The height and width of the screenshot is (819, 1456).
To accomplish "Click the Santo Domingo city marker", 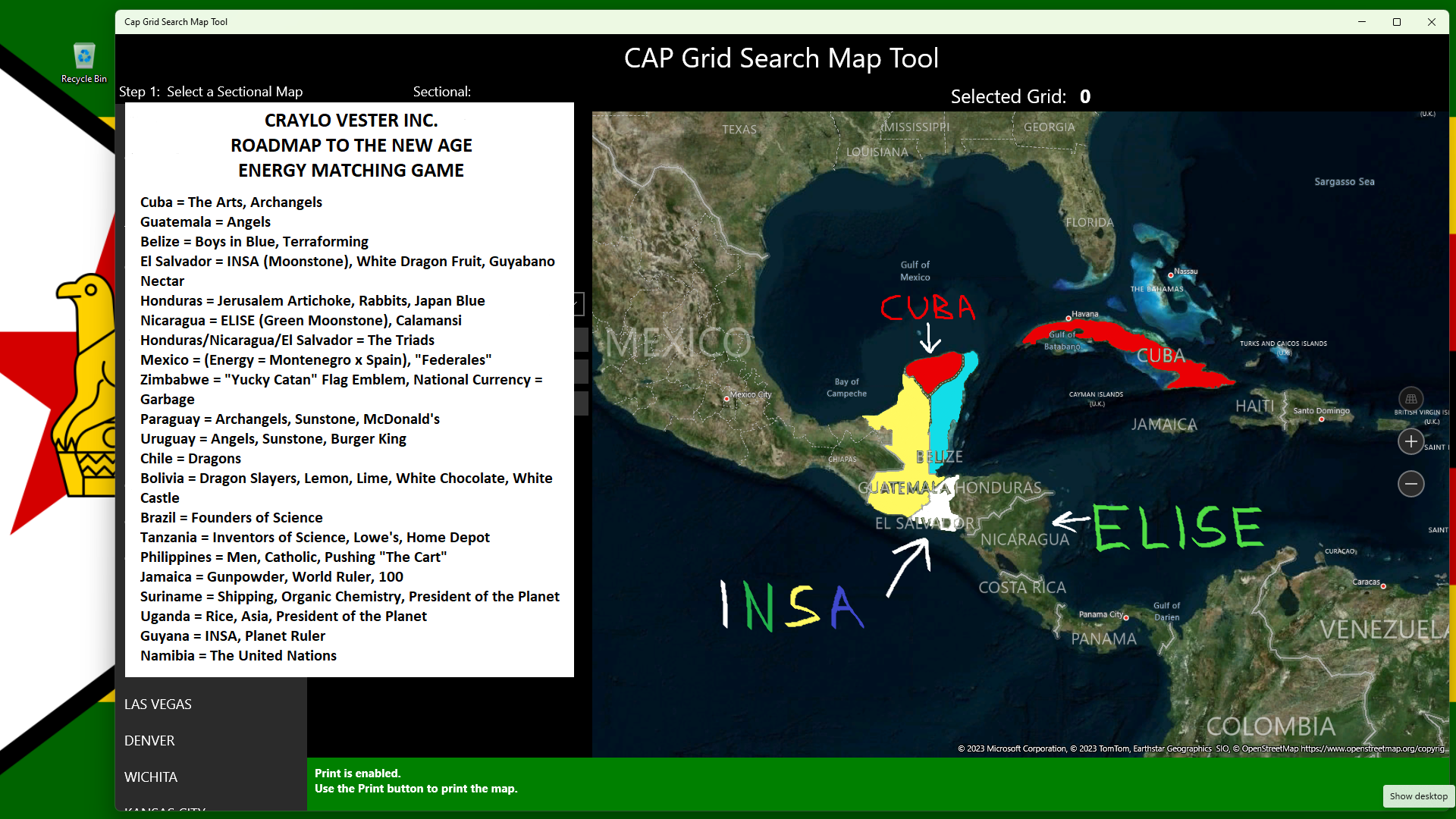I will [x=1321, y=419].
